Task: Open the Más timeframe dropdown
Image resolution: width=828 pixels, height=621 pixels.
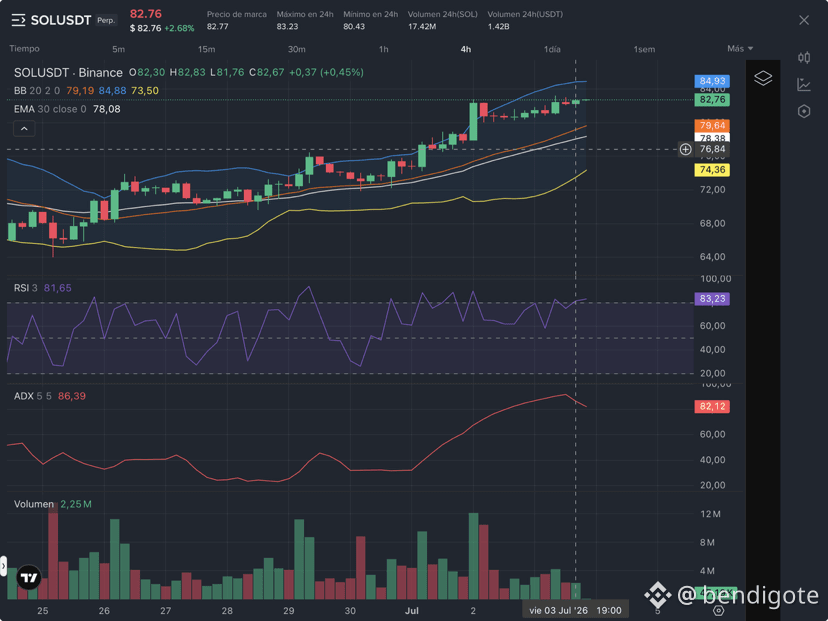Action: (740, 49)
